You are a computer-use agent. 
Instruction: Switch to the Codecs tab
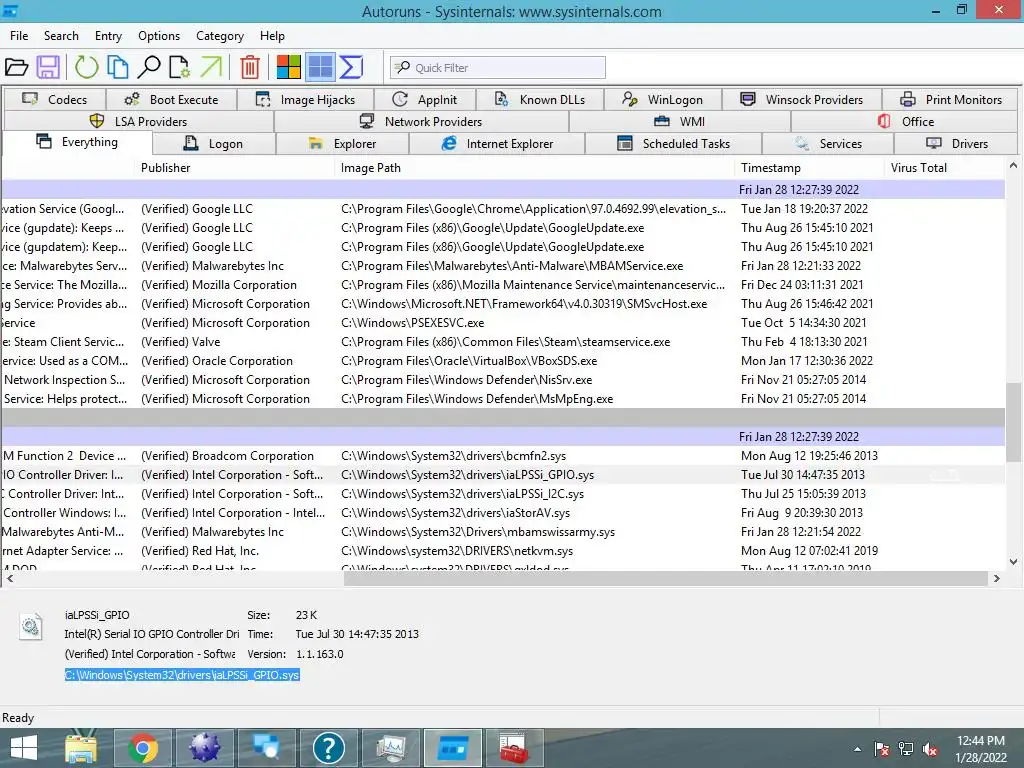pyautogui.click(x=55, y=99)
